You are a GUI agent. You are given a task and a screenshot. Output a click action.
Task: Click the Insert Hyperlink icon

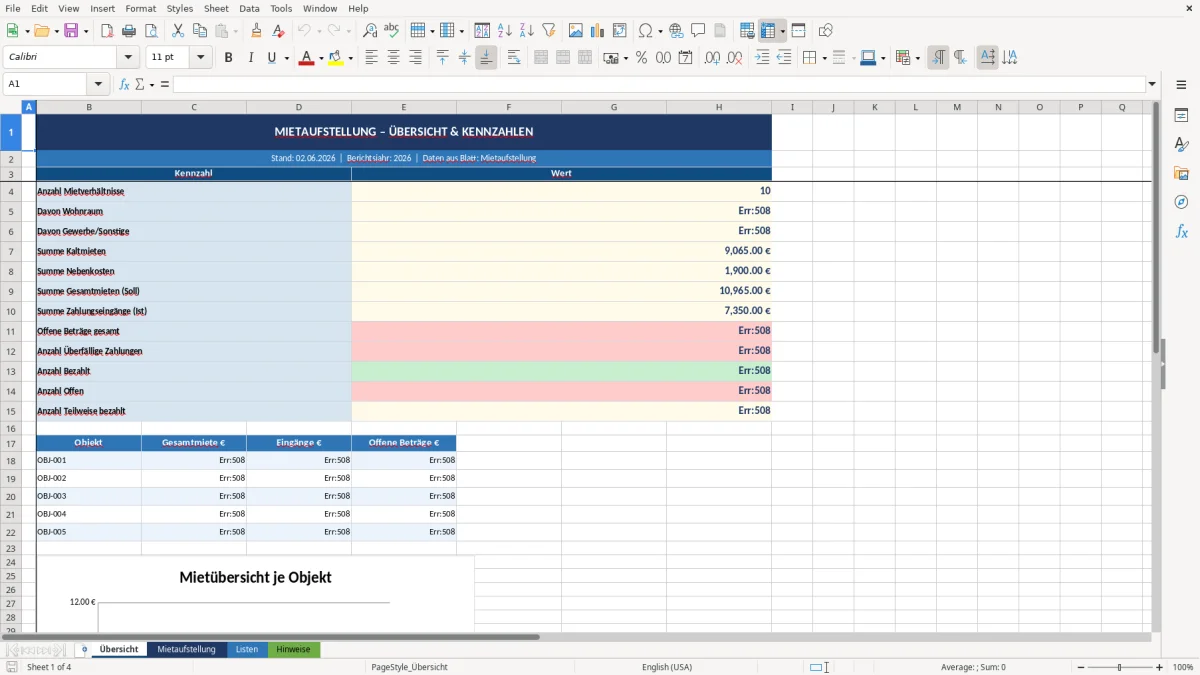tap(676, 31)
